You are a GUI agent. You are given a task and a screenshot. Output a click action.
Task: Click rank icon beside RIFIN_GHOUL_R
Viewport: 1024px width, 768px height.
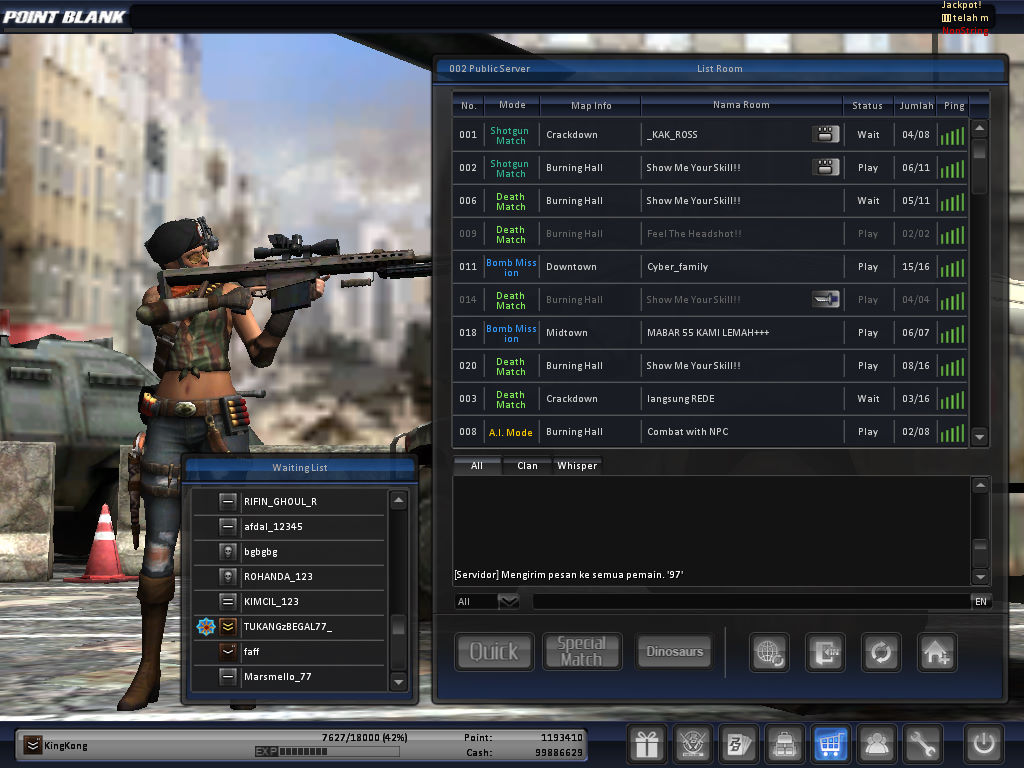228,502
